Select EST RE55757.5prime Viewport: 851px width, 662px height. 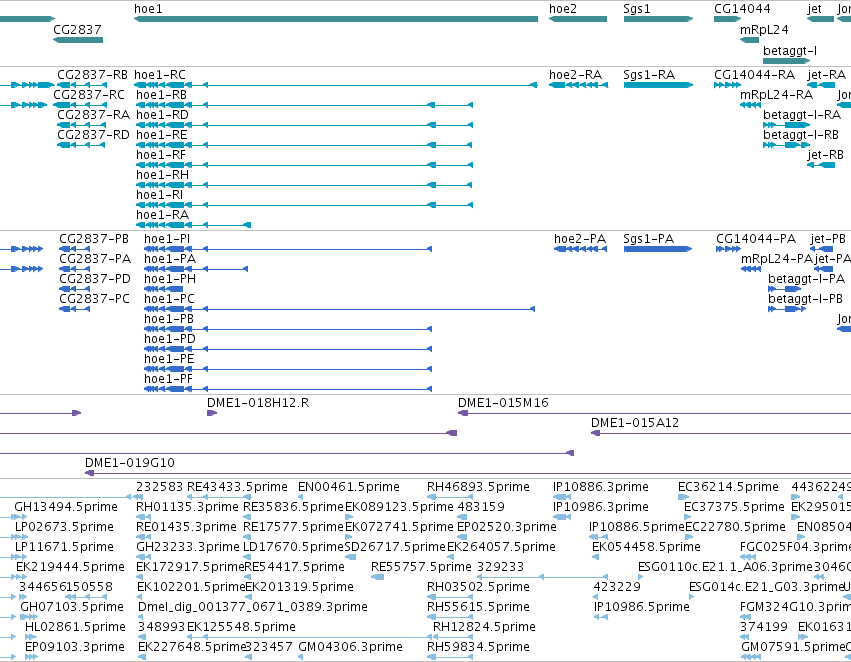pos(421,568)
